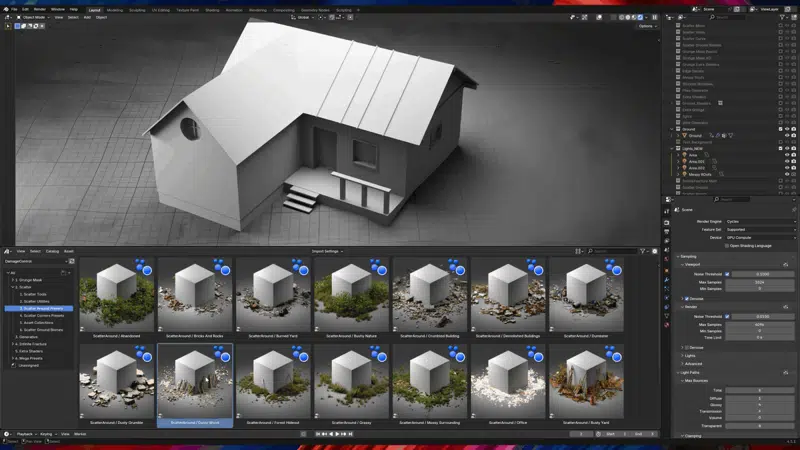This screenshot has width=800, height=450.
Task: Open the Scene properties tab icon
Action: [x=666, y=250]
